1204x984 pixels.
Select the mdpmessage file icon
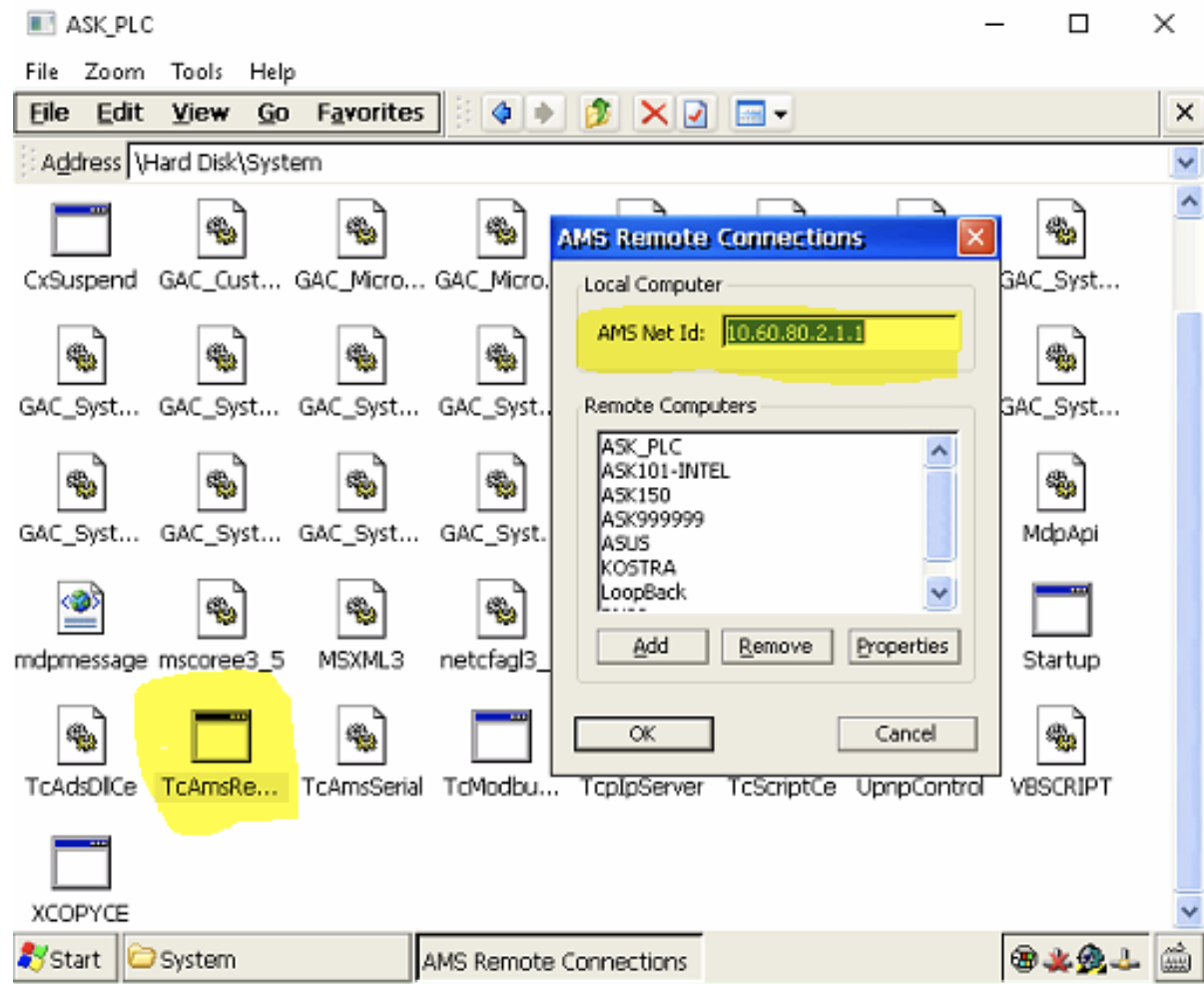80,610
